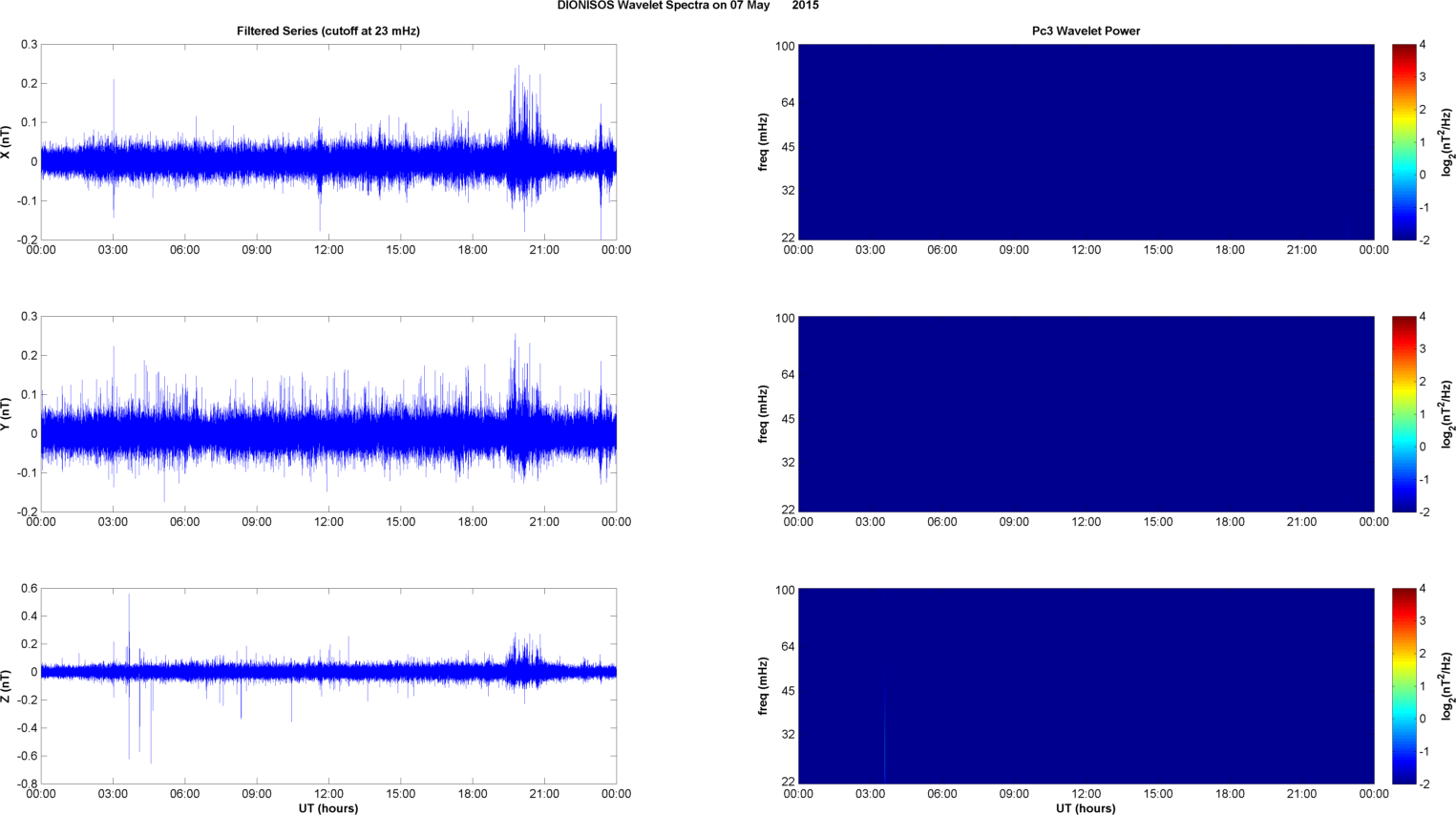
Task: Select the bottom Pc3 wavelet spectrogram for Z
Action: 1086,686
